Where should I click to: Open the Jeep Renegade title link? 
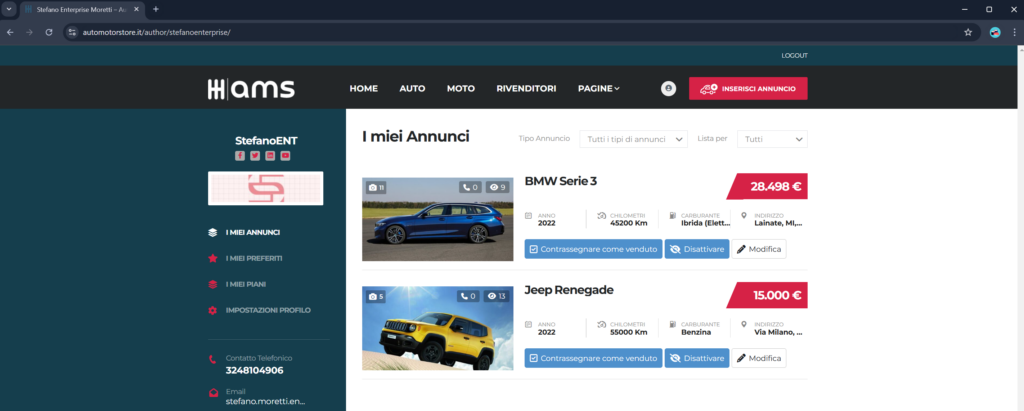[x=569, y=290]
